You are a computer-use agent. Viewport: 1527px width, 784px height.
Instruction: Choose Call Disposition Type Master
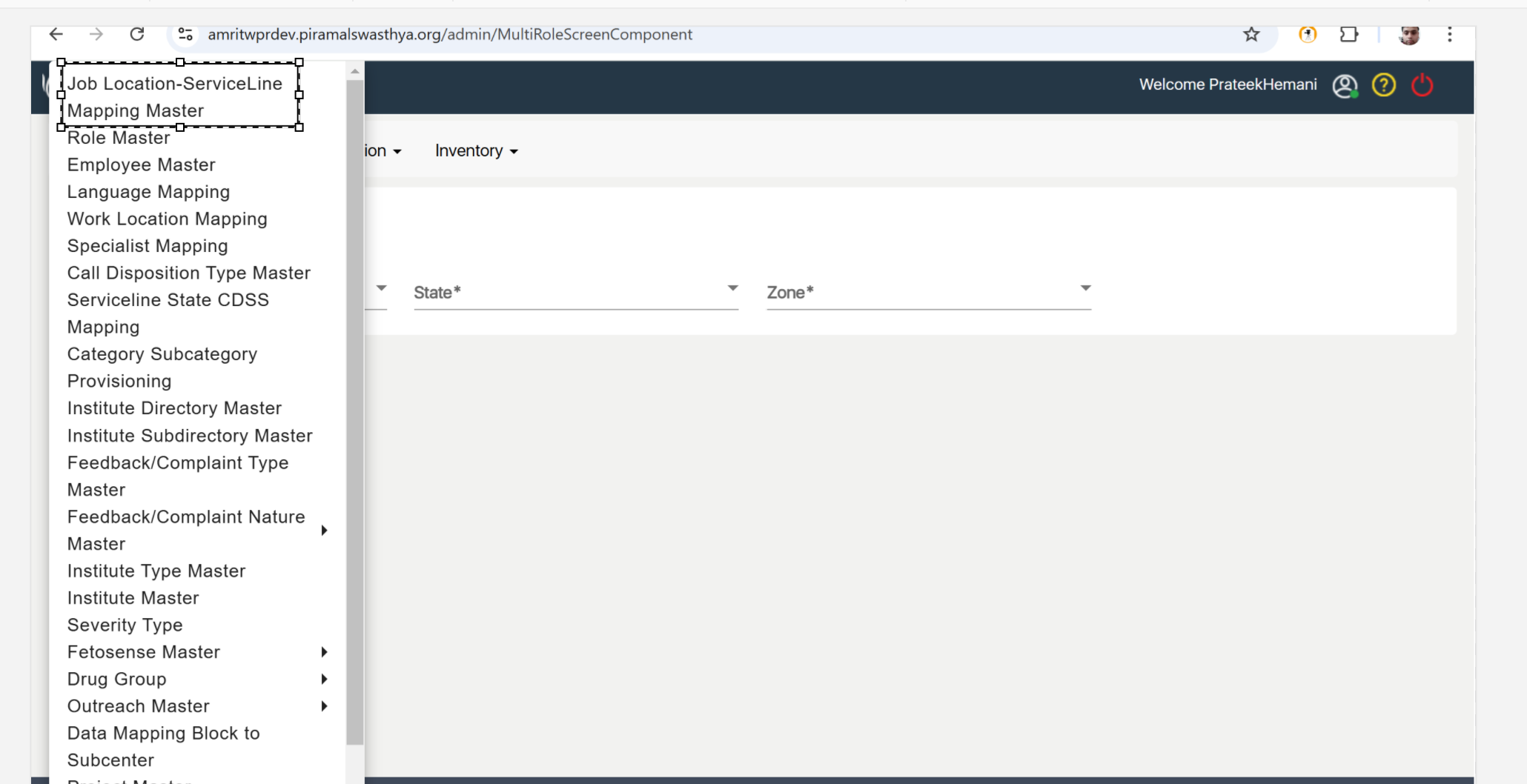(x=188, y=273)
